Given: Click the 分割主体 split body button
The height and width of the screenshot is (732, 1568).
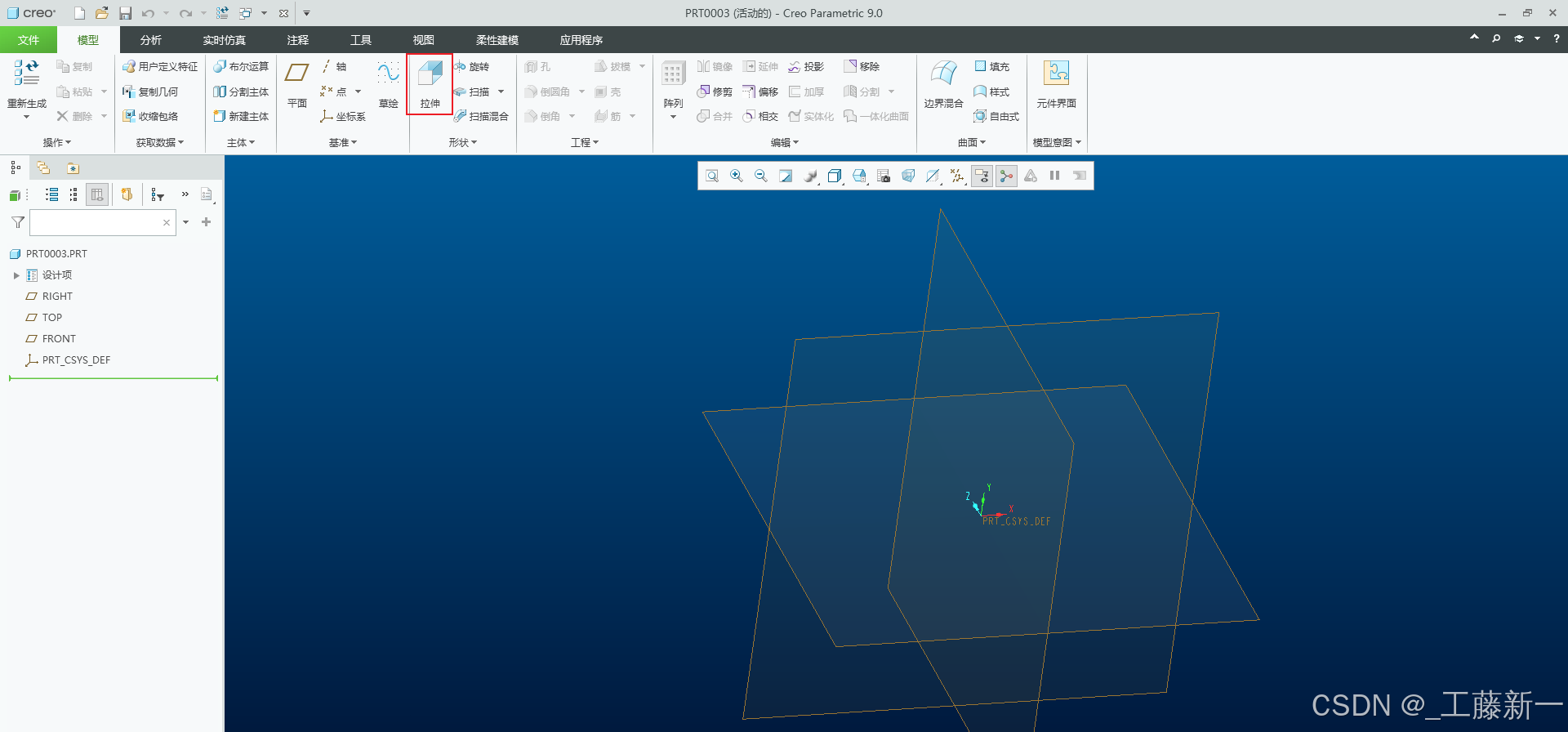Looking at the screenshot, I should tap(241, 91).
